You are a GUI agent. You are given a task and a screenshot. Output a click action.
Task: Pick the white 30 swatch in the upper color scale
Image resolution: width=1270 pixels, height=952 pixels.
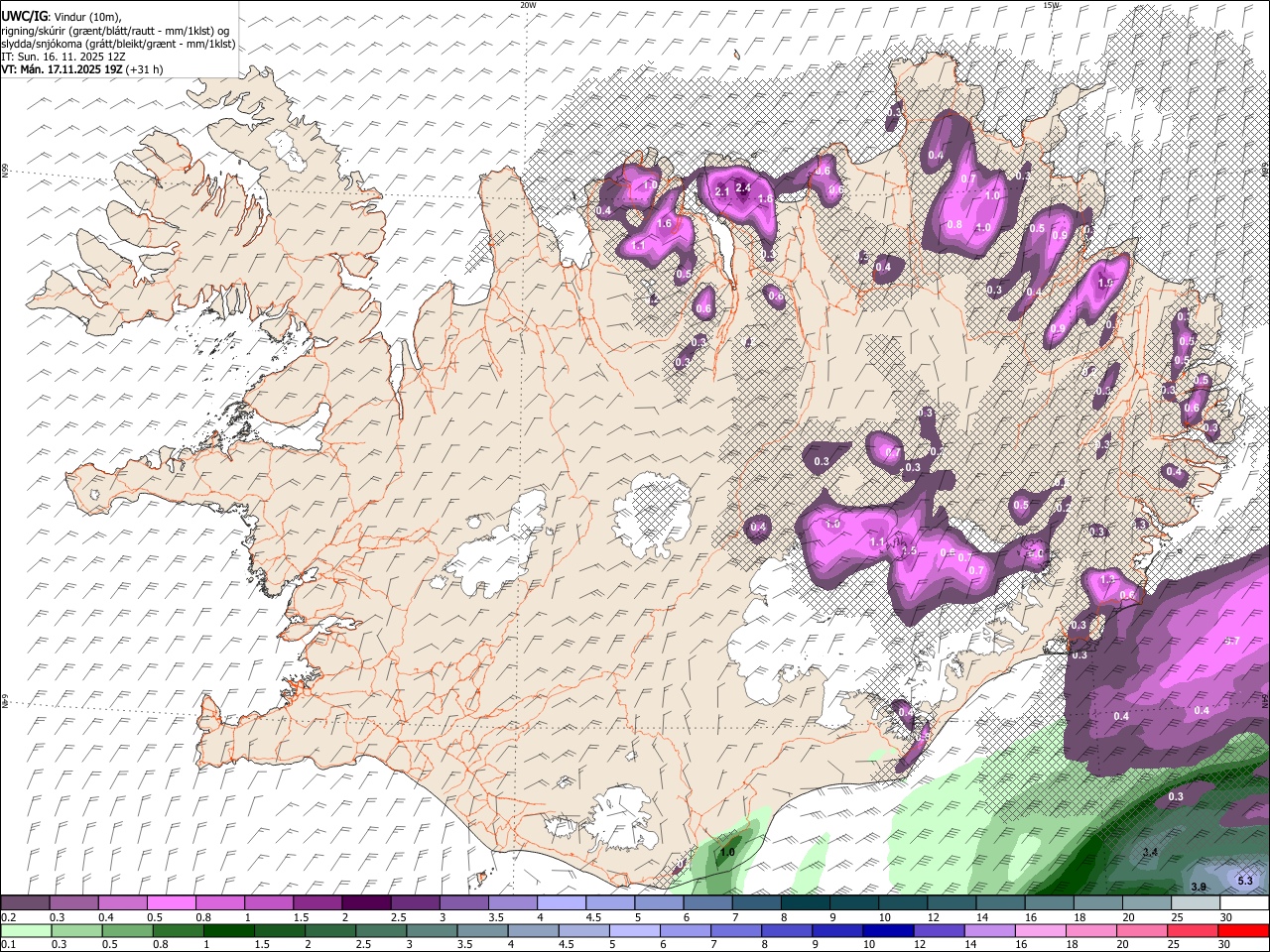(1244, 902)
